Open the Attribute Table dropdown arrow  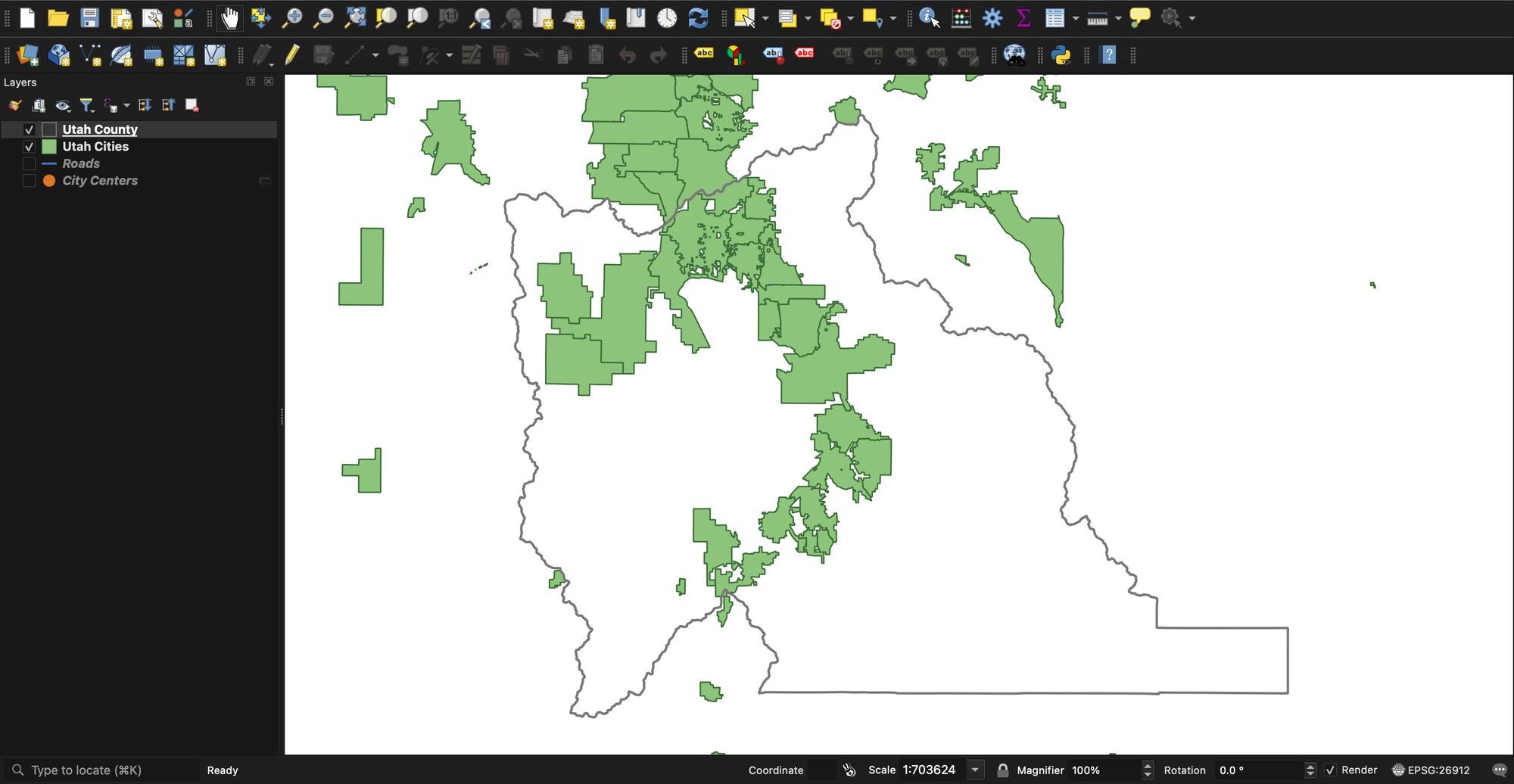[x=1075, y=18]
